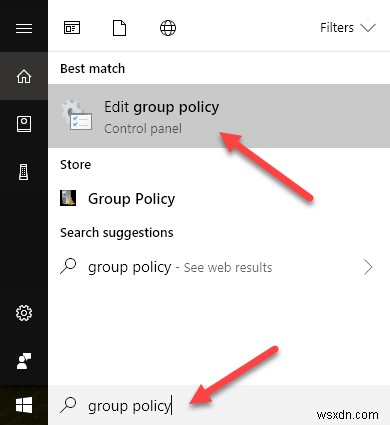Image resolution: width=390 pixels, height=425 pixels.
Task: Expand the web results chevron arrow
Action: 368,267
